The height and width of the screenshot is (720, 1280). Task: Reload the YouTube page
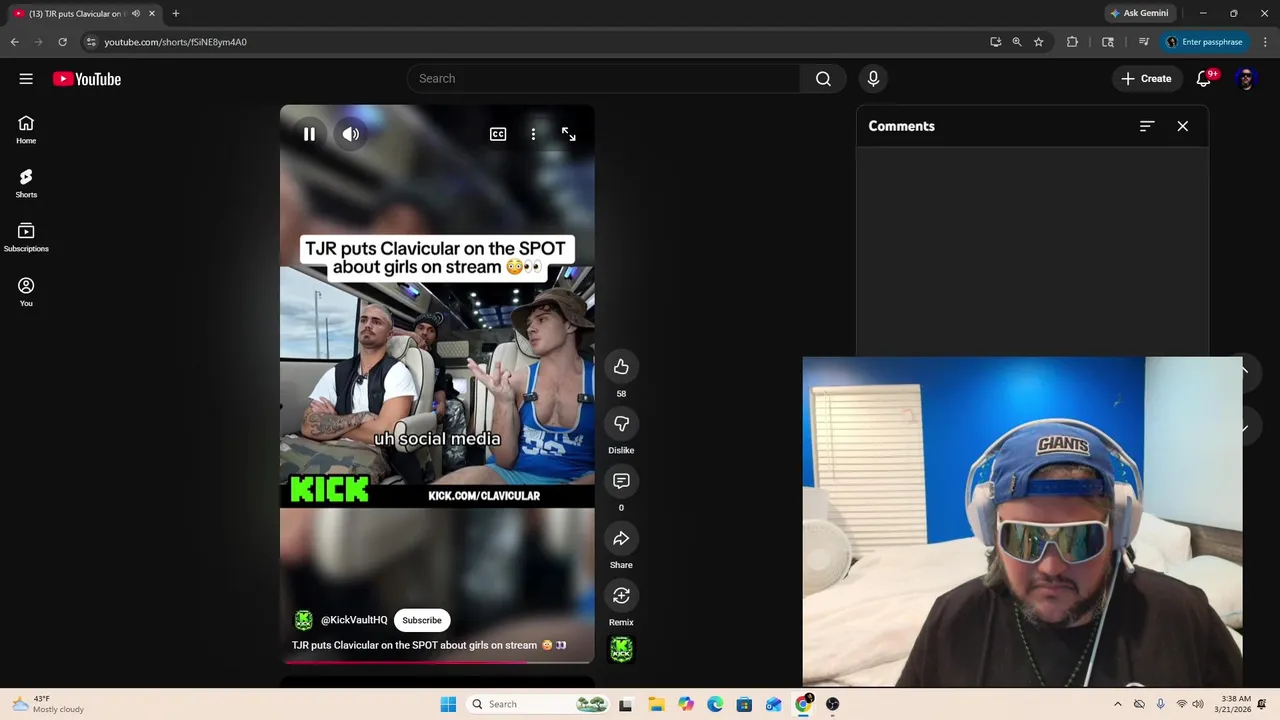coord(62,42)
